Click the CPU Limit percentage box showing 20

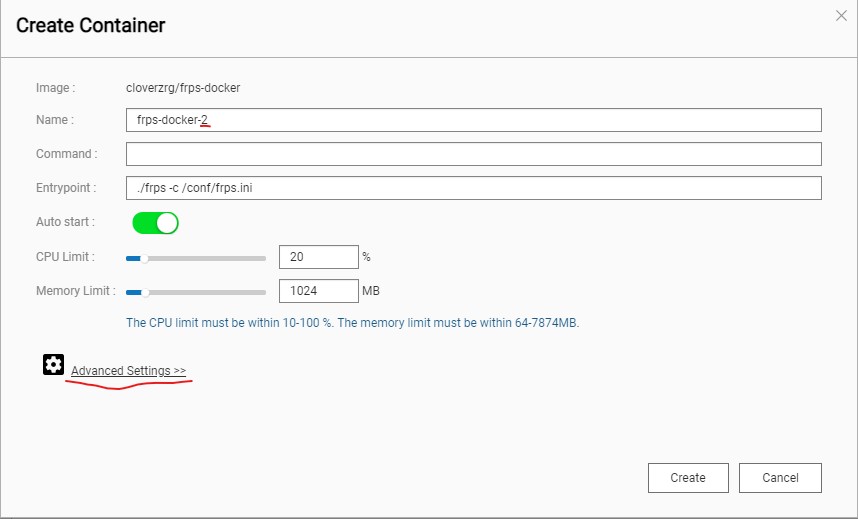(318, 257)
